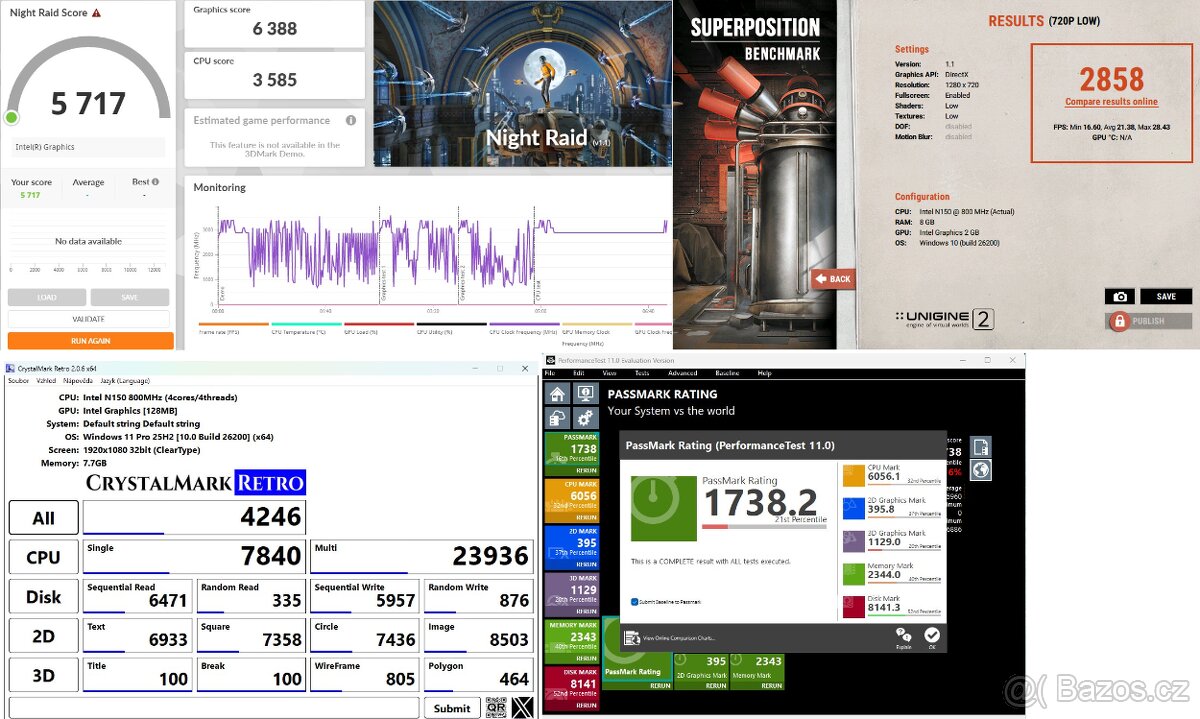Open the PerformanceTest home screen icon
The width and height of the screenshot is (1200, 719).
coord(557,393)
